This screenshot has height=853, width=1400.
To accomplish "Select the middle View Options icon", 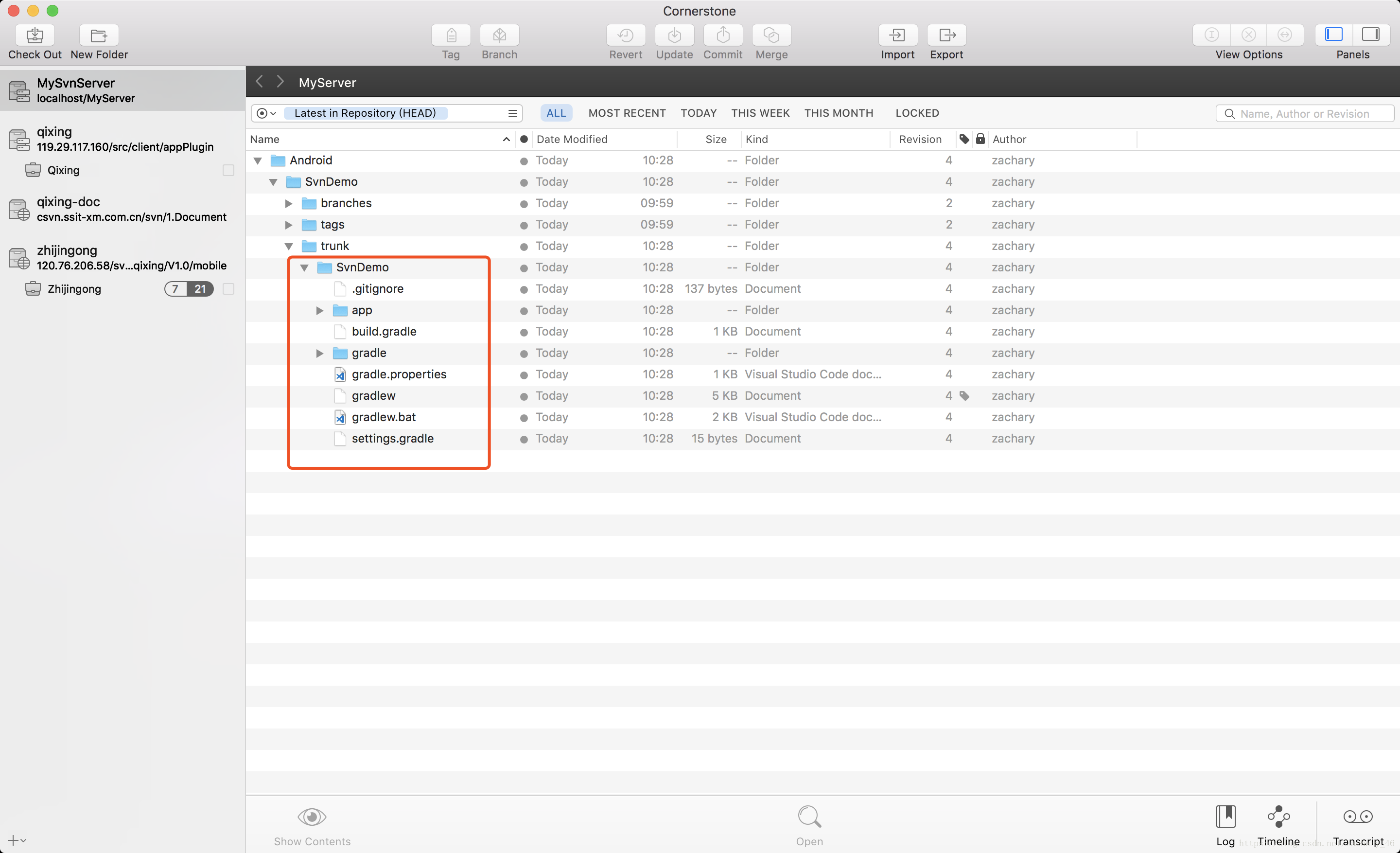I will [1248, 35].
